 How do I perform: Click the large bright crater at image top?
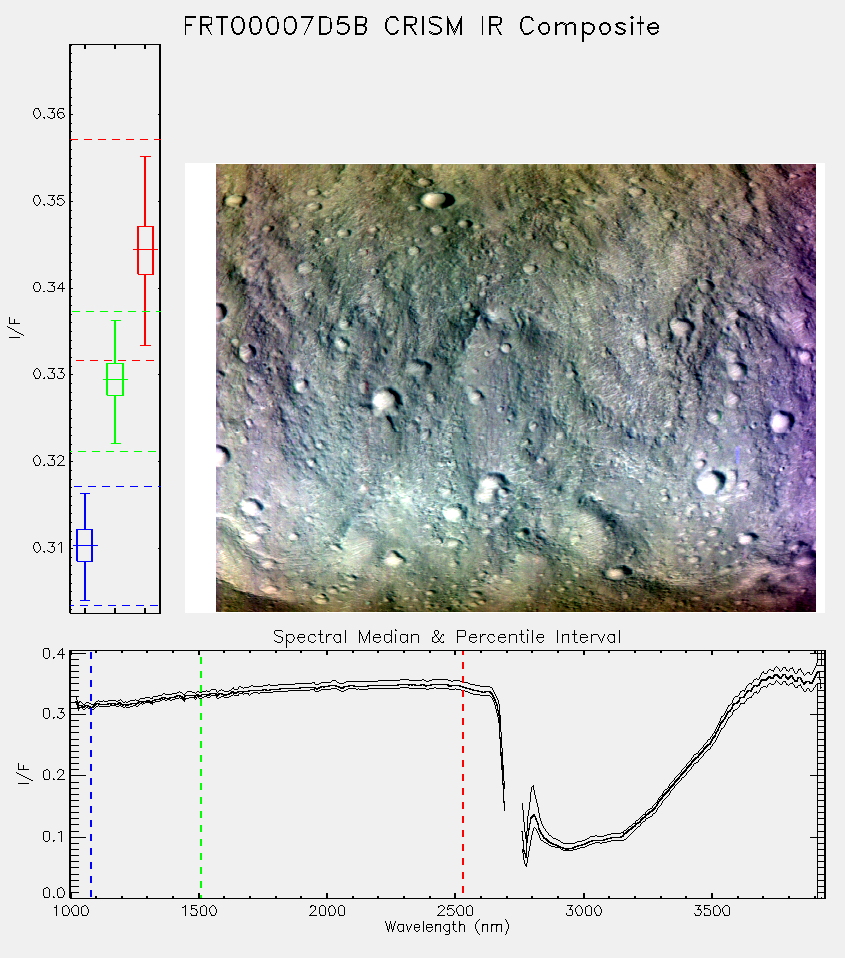click(436, 199)
